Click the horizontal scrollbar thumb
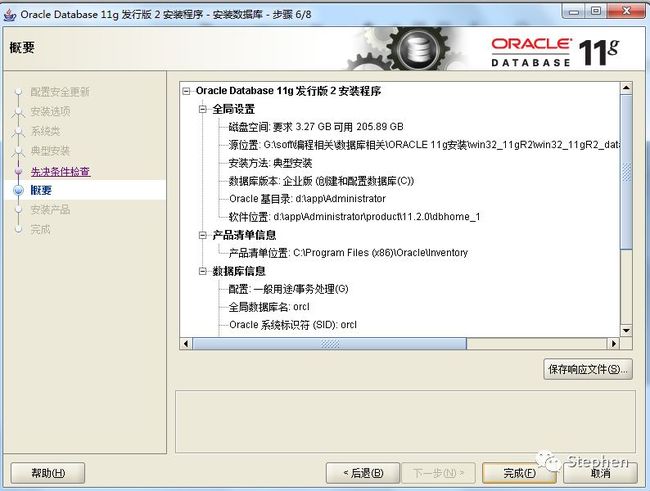 click(330, 344)
